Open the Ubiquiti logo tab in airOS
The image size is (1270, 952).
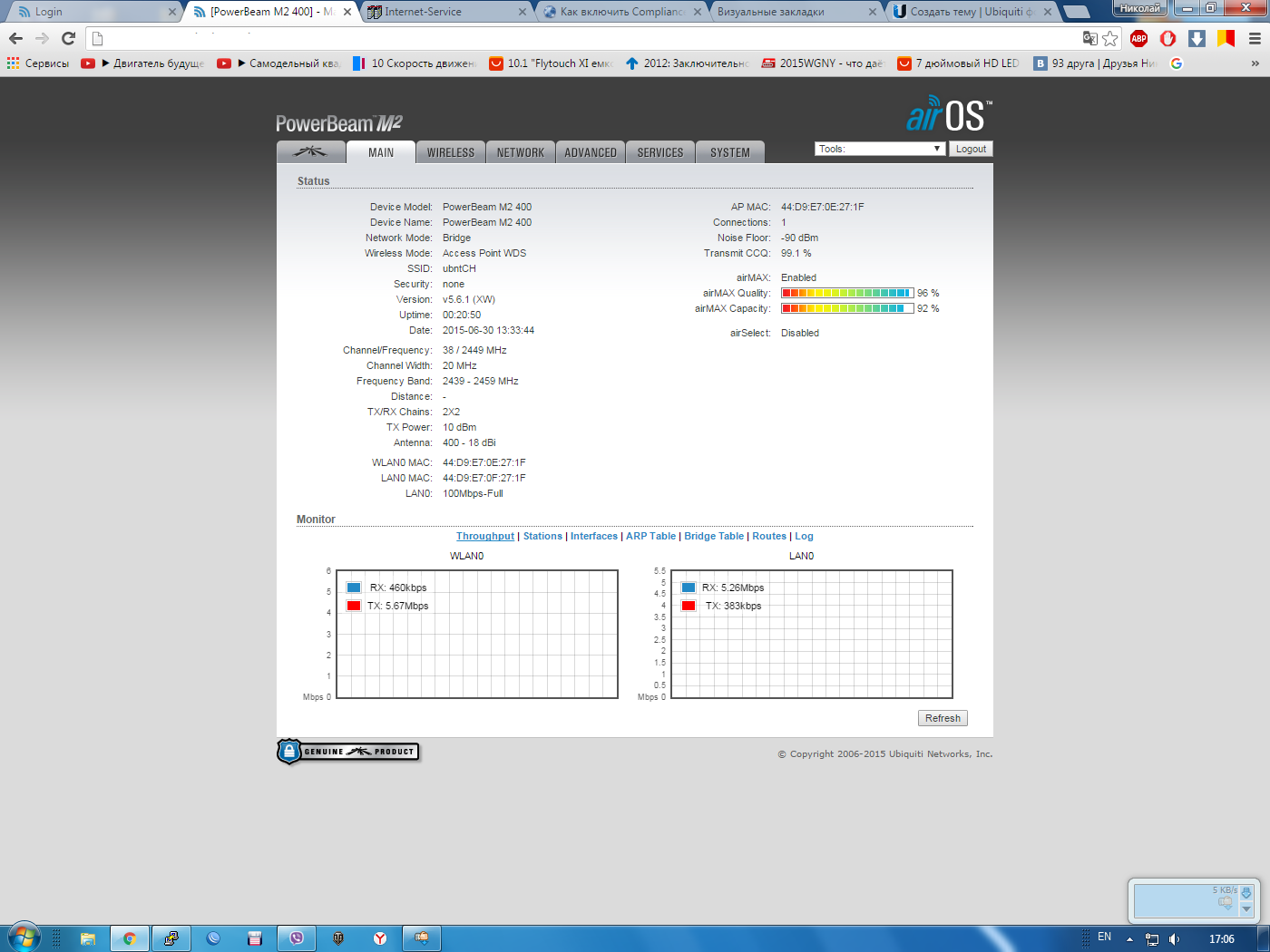310,152
